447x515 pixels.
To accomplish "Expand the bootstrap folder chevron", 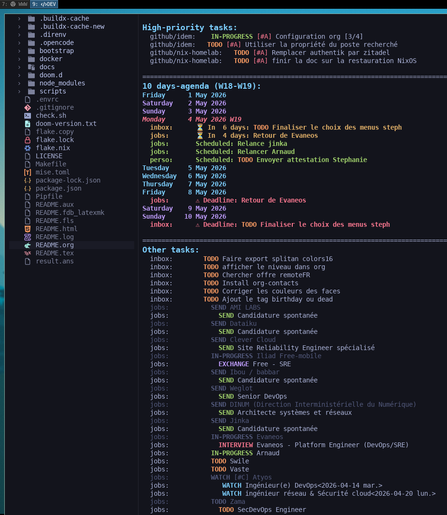I will (x=19, y=51).
